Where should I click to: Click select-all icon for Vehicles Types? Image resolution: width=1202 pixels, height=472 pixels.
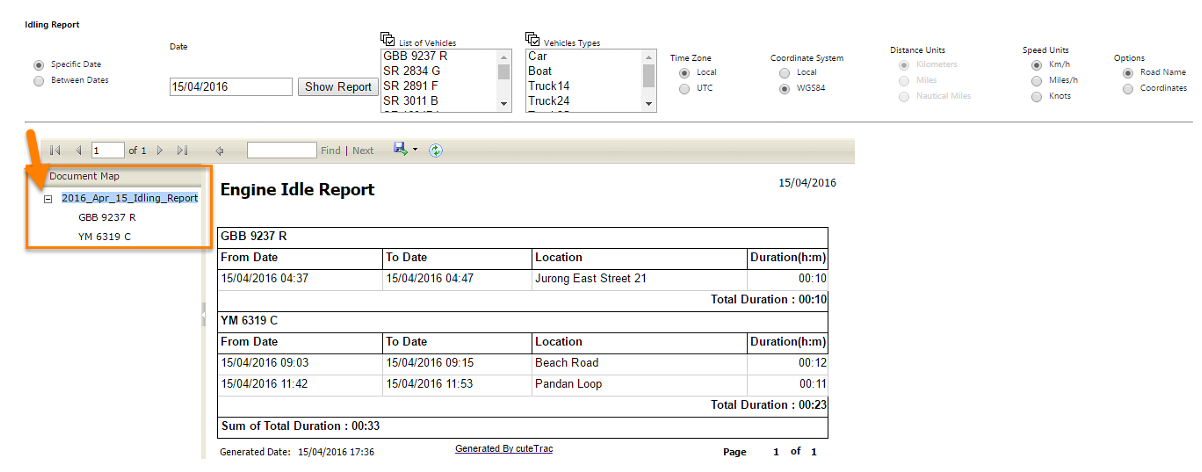point(532,39)
